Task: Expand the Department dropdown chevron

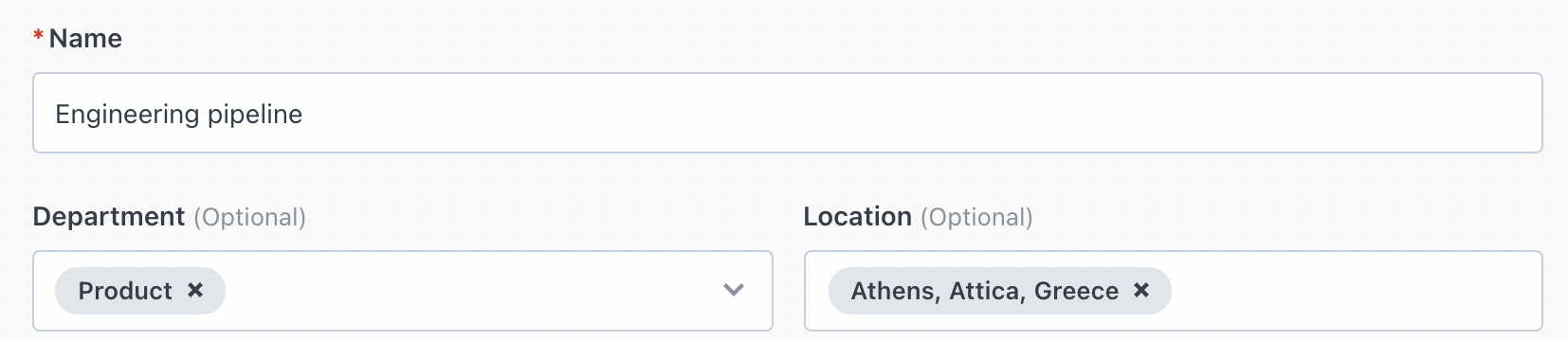Action: tap(734, 290)
